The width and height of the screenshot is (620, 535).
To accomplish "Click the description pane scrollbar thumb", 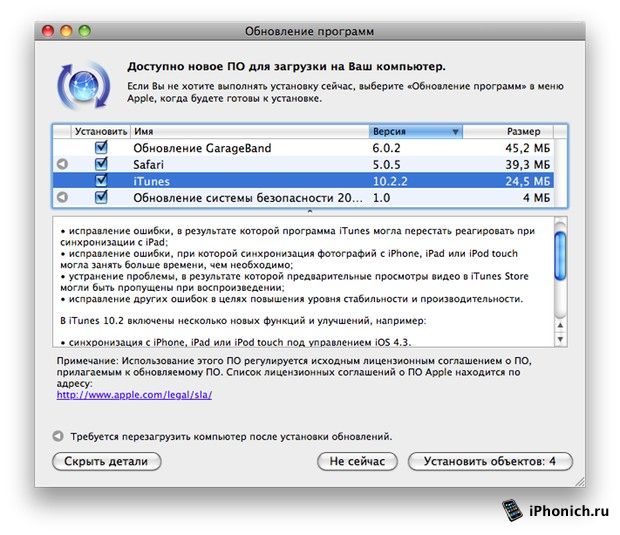I will pyautogui.click(x=560, y=256).
